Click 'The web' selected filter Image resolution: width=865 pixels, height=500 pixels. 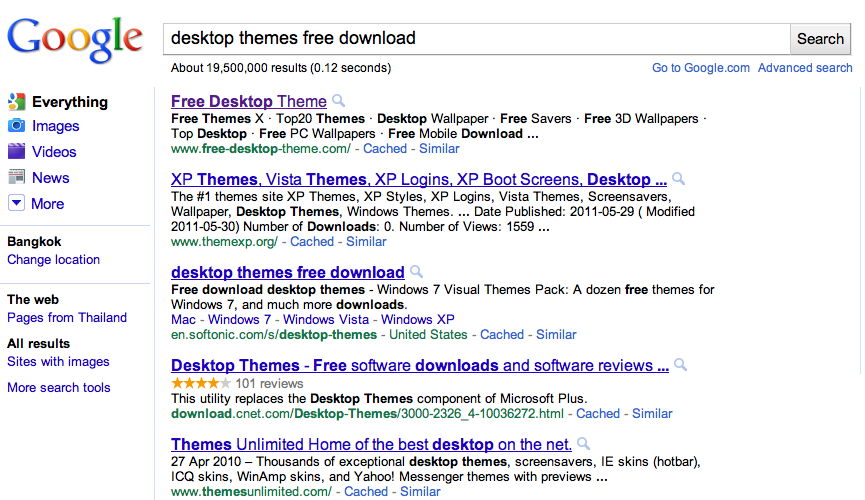(33, 300)
